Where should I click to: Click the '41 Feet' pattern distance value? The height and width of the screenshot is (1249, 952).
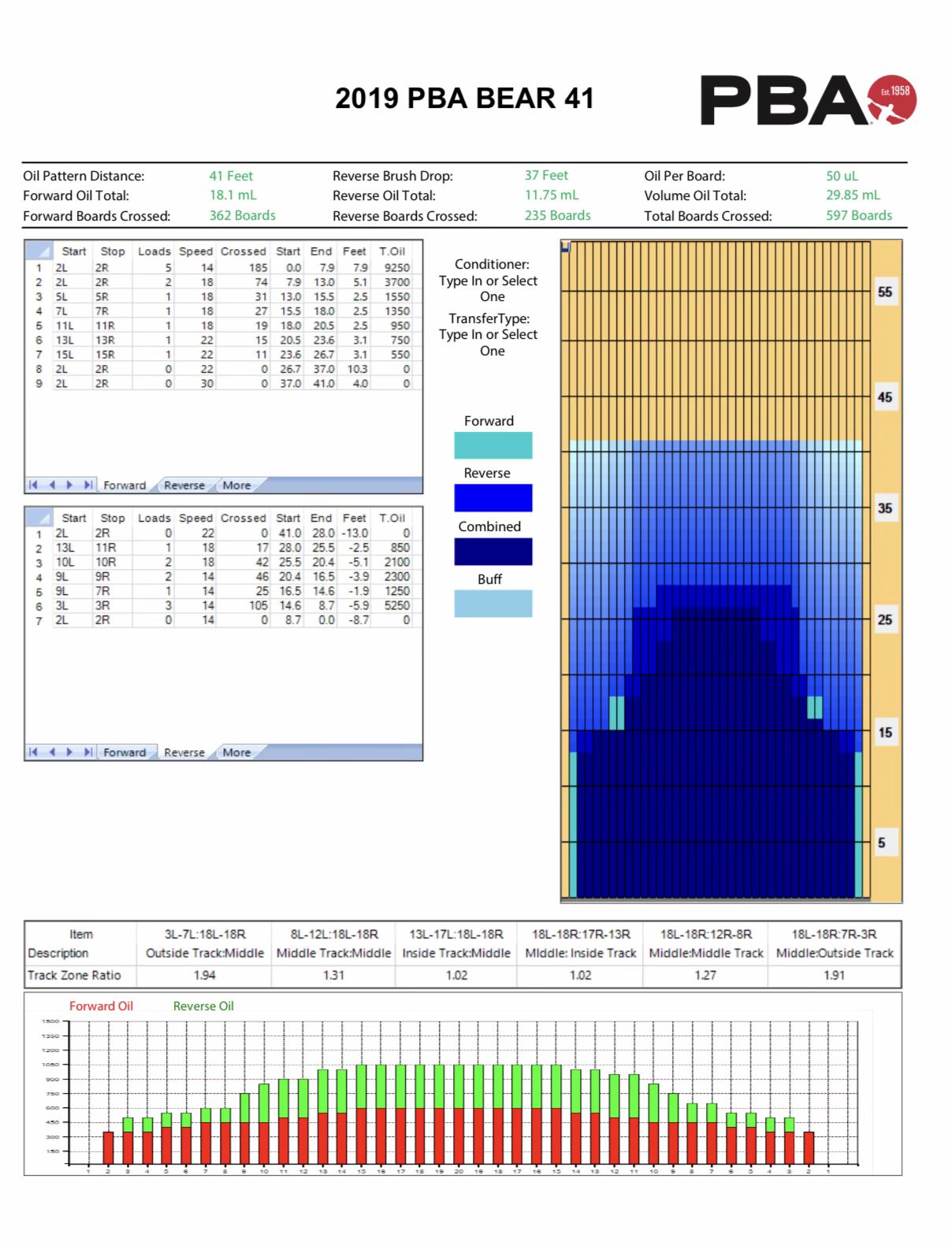tap(231, 176)
